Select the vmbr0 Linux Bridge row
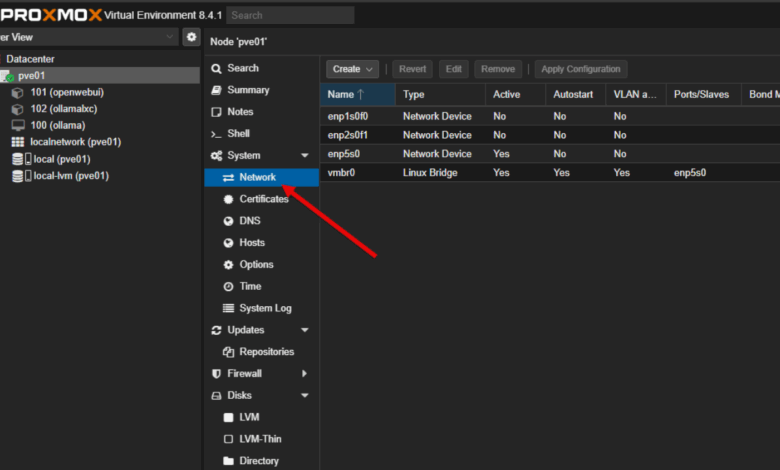The image size is (780, 470). click(550, 173)
